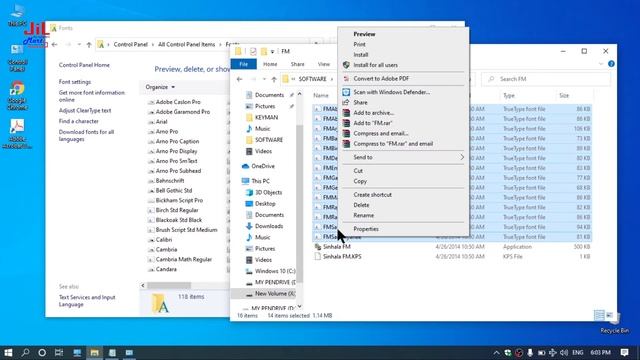The image size is (640, 360).
Task: Choose Add to archive option
Action: coord(373,113)
